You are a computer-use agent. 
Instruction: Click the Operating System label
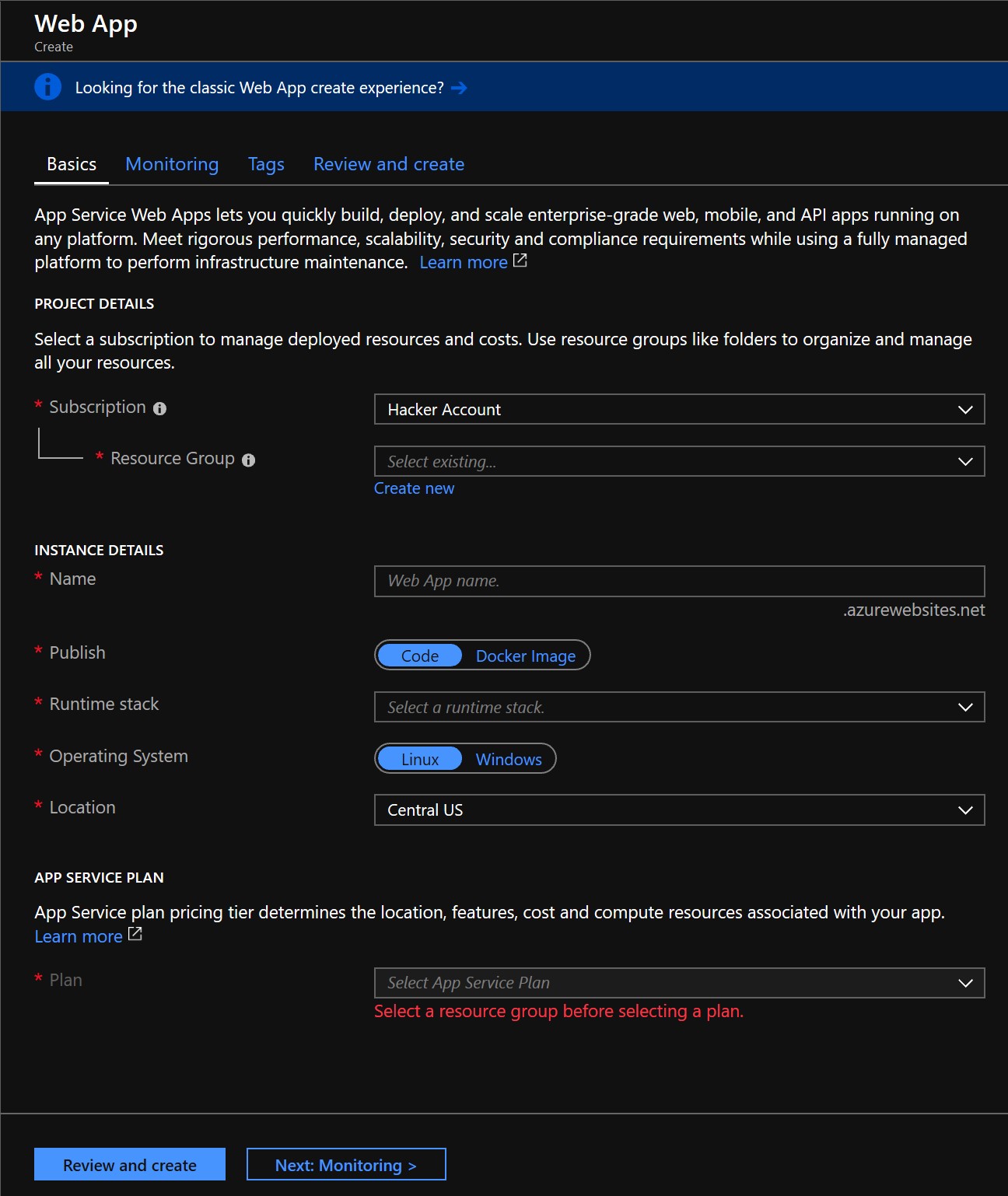[119, 756]
